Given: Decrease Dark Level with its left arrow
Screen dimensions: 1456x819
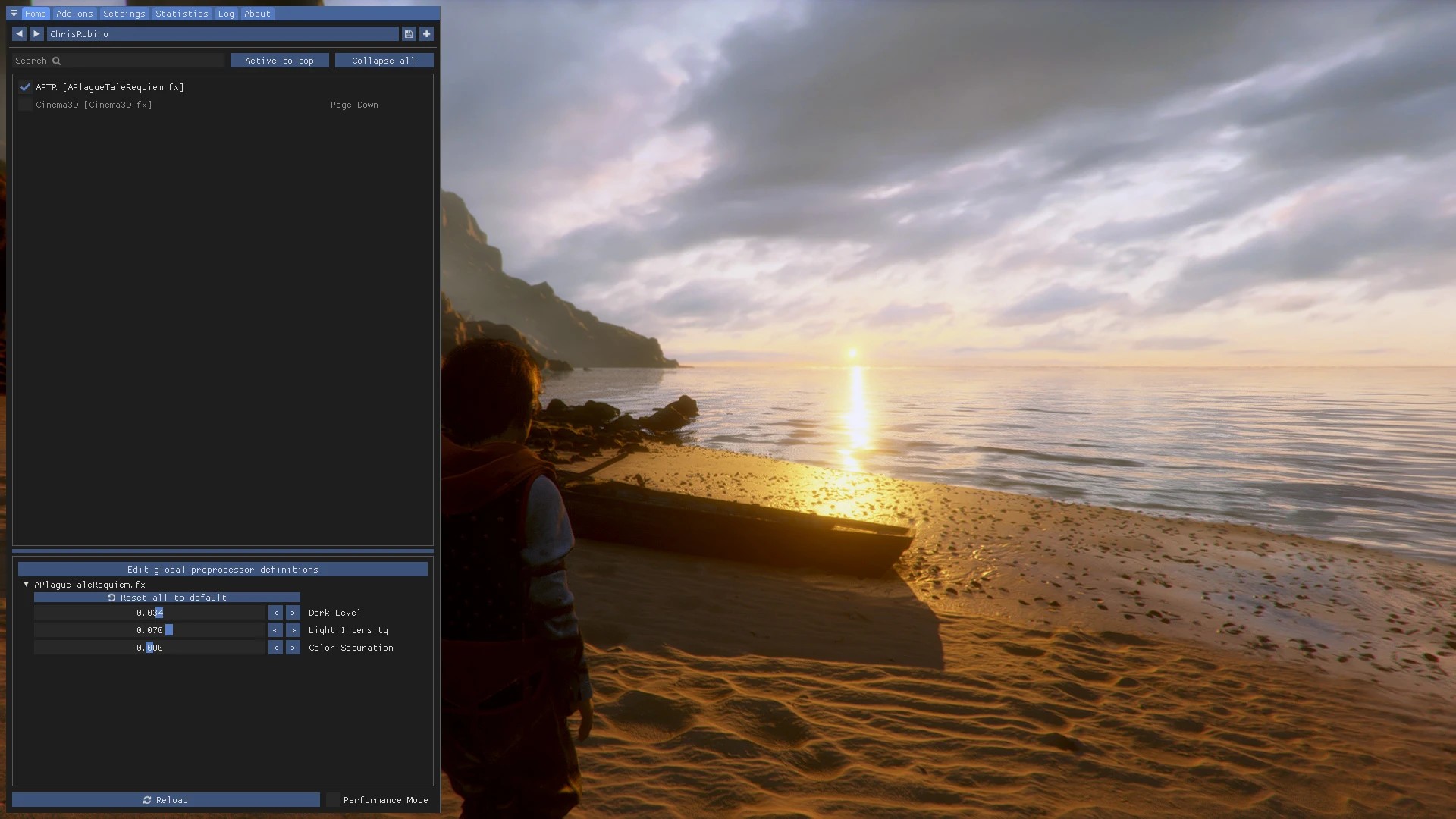Looking at the screenshot, I should (x=275, y=613).
